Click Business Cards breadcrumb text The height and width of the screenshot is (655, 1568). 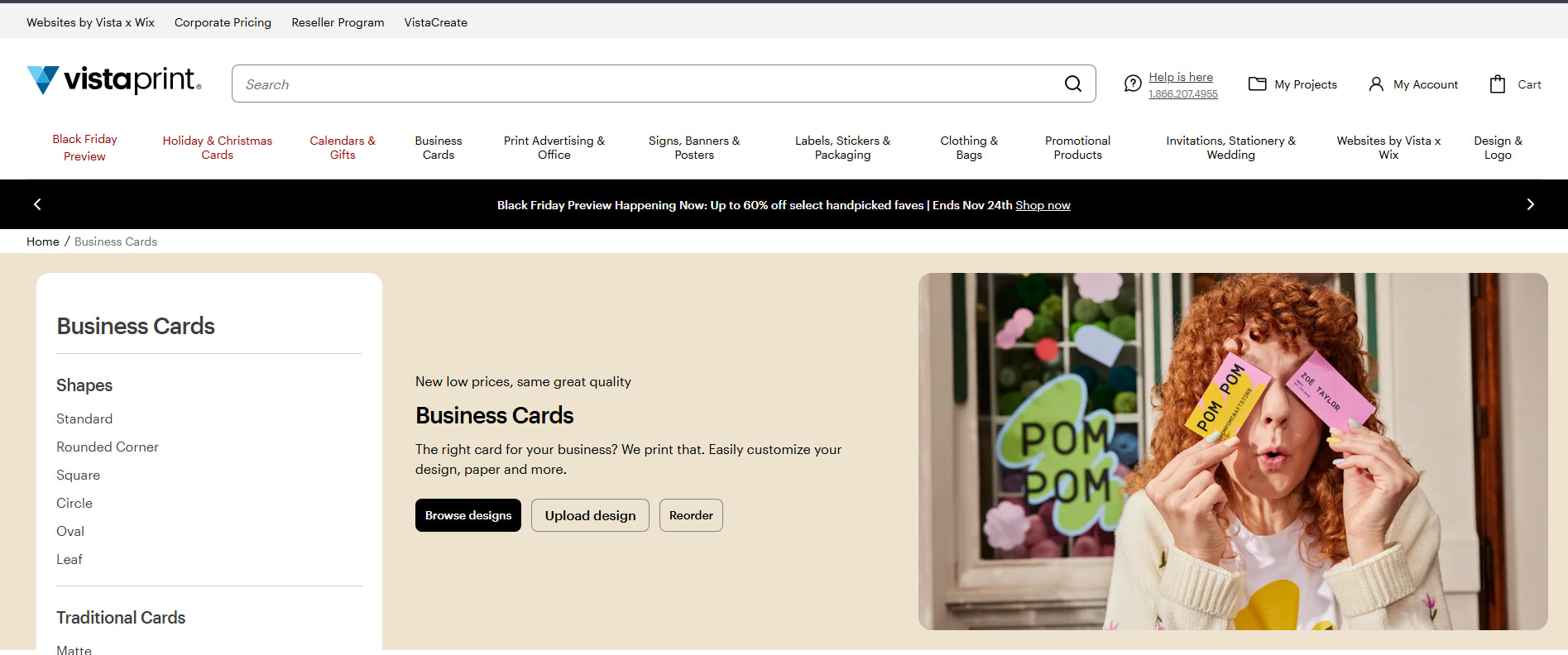coord(116,241)
